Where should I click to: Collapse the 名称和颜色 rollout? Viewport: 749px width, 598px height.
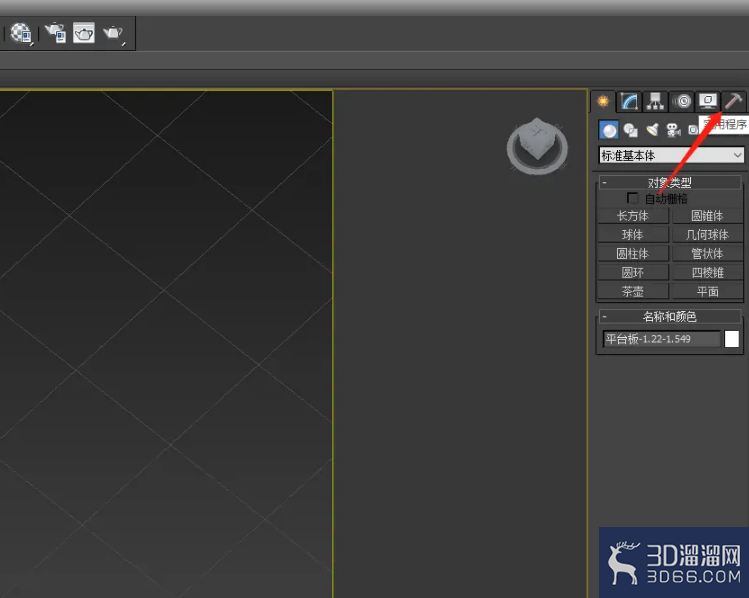(x=669, y=316)
